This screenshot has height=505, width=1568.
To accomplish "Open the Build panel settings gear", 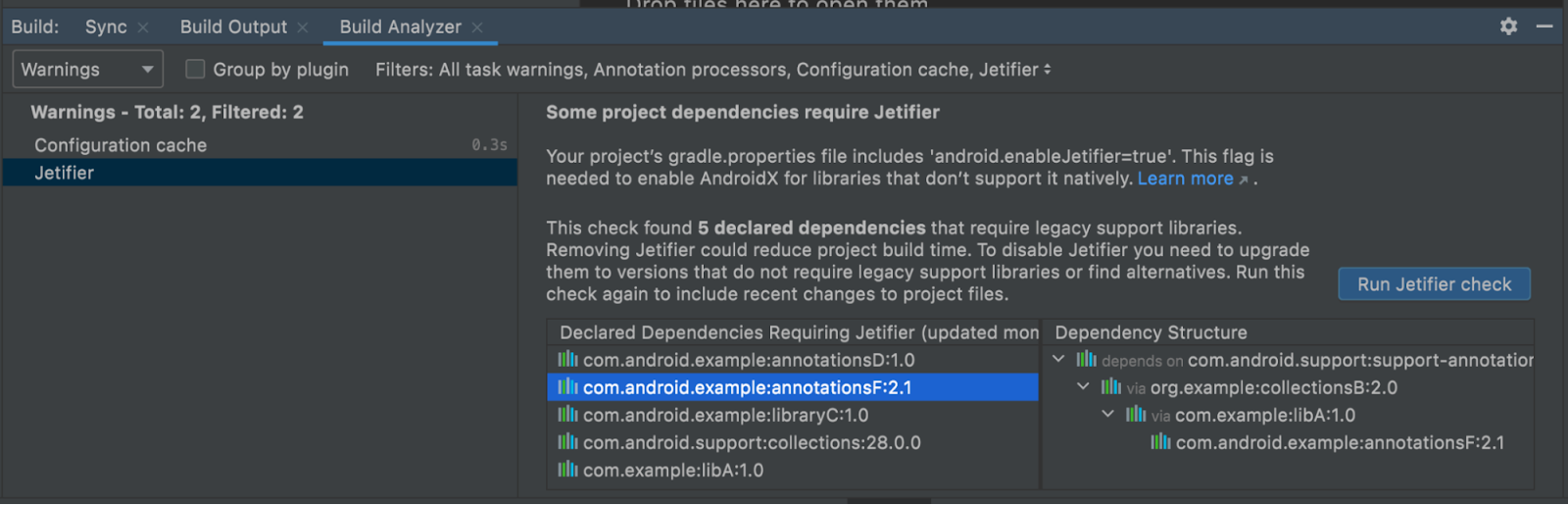I will pyautogui.click(x=1508, y=26).
